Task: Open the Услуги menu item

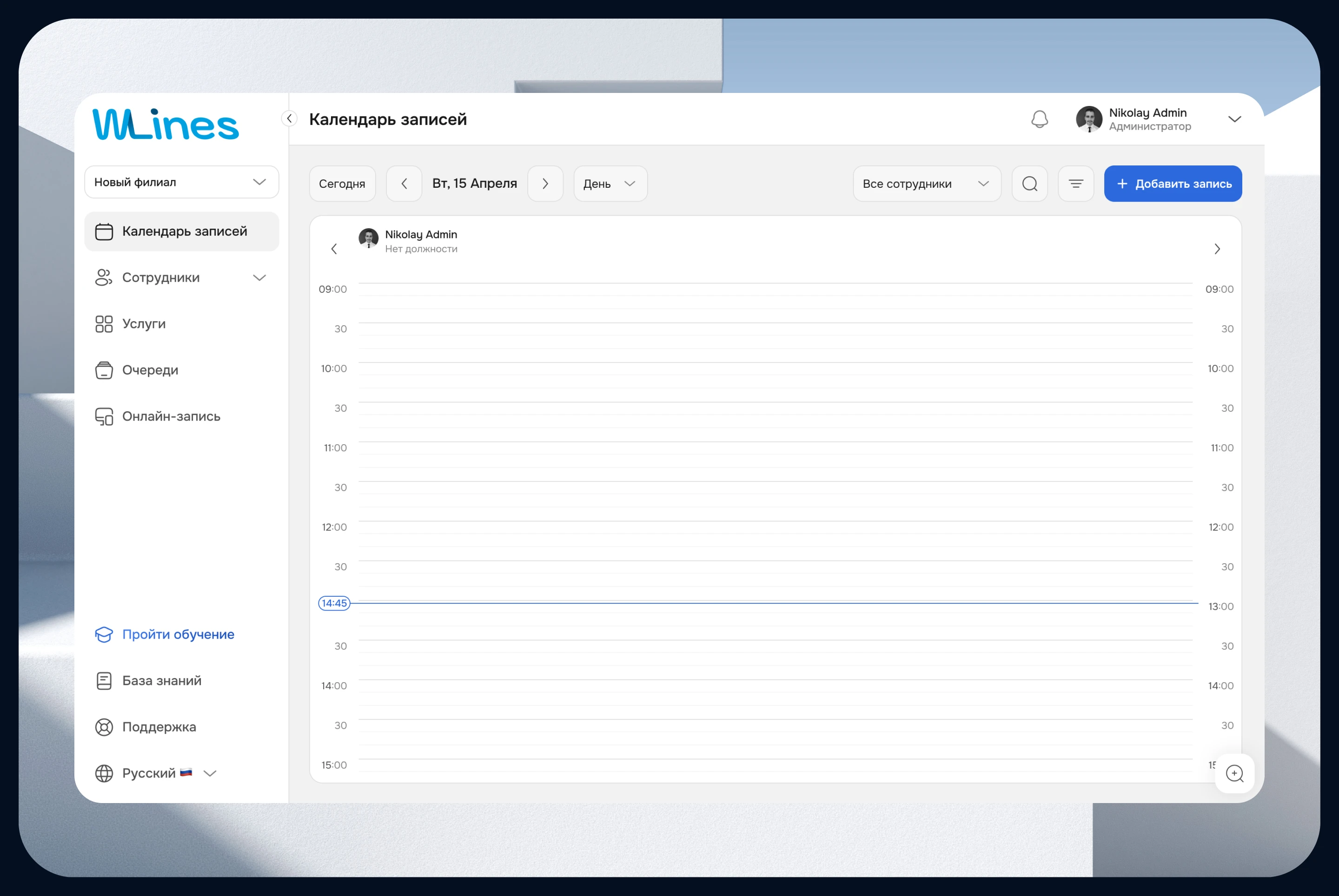Action: [144, 324]
